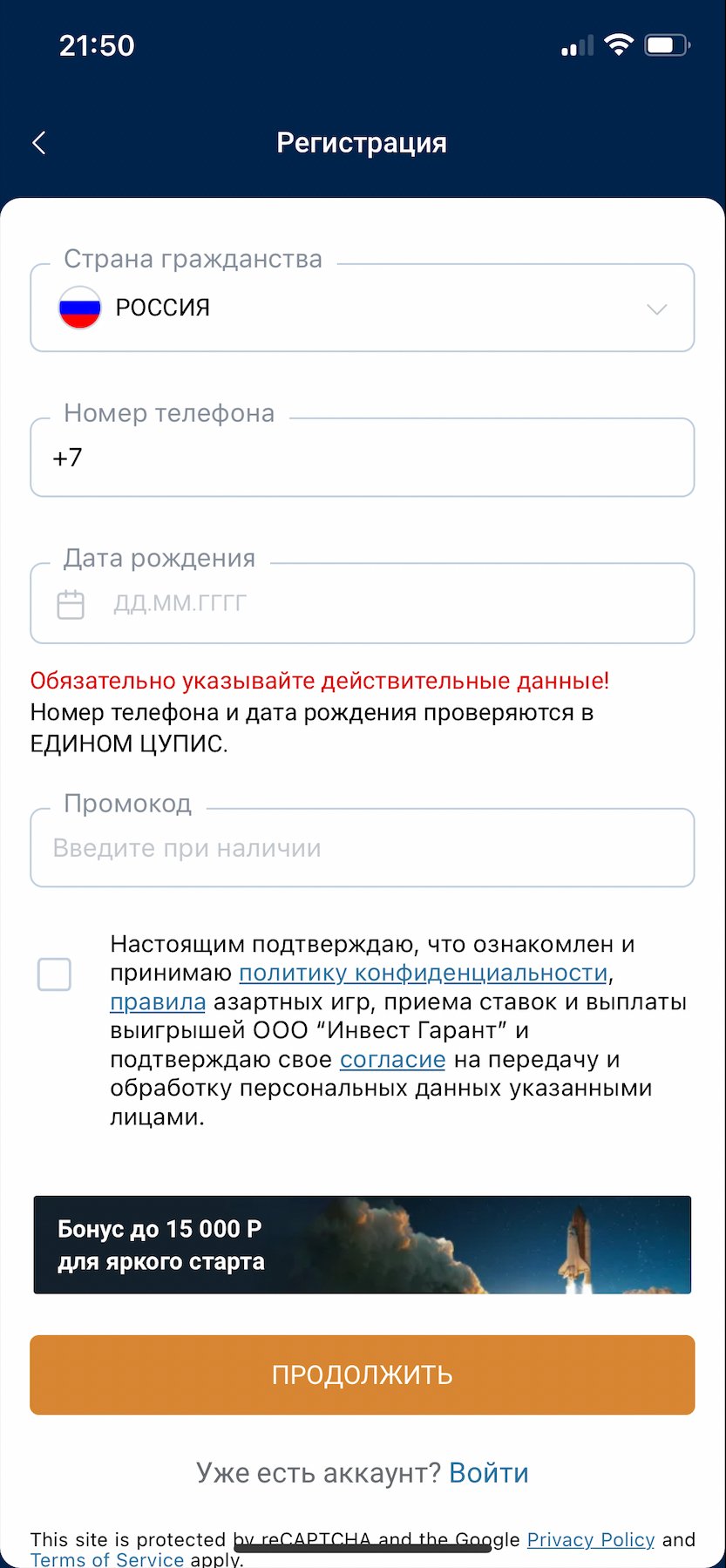This screenshot has width=726, height=1568.
Task: Open политику конфиденциальности link
Action: point(423,973)
